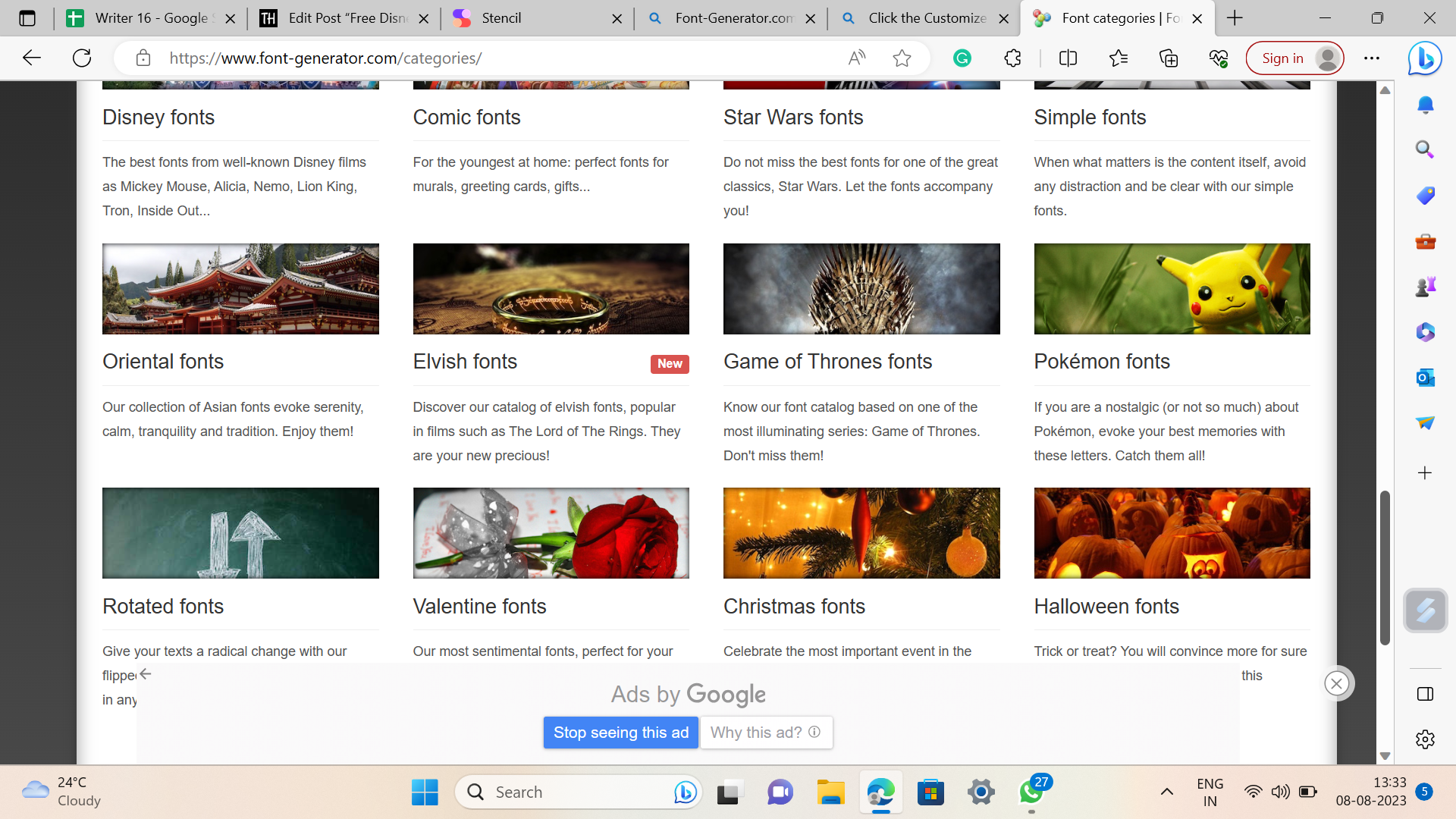Click the Sign in button
Screen dimensions: 1456x819
1294,58
